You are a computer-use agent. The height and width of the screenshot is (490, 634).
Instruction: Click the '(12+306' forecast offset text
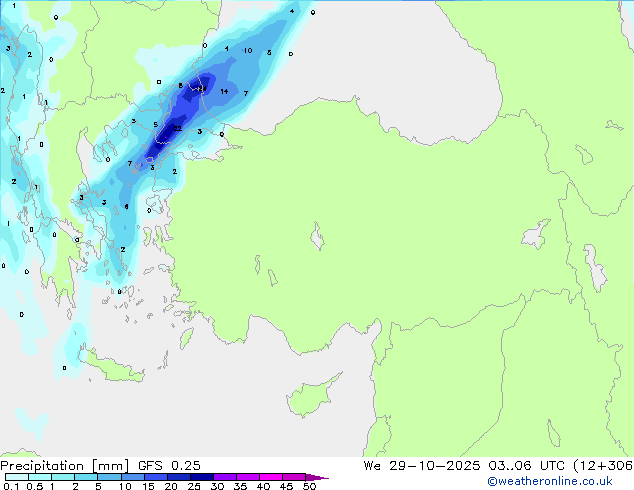coord(603,465)
